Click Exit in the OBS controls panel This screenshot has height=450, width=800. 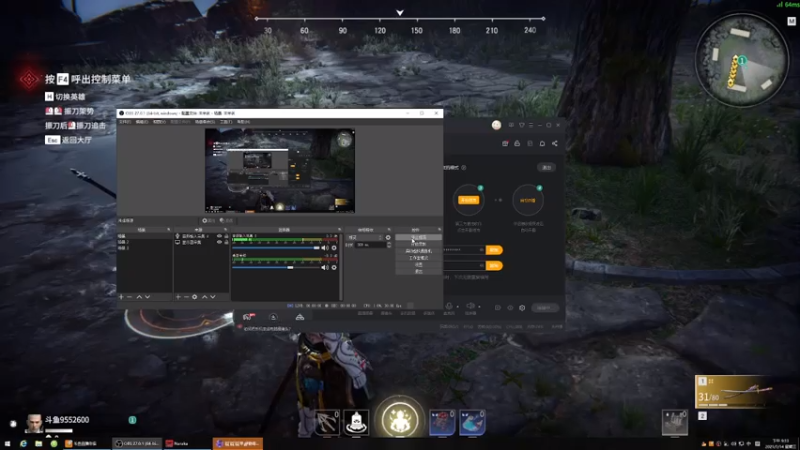tap(418, 271)
